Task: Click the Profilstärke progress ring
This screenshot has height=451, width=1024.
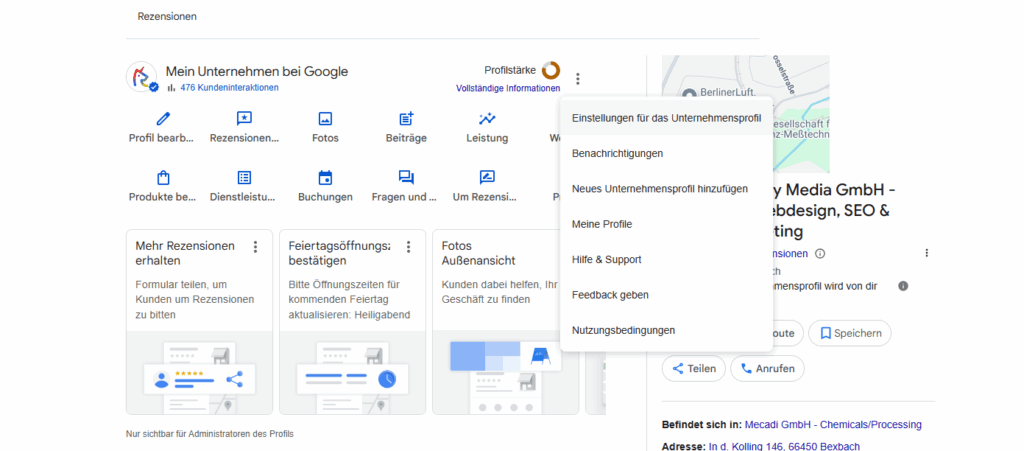Action: (x=551, y=70)
